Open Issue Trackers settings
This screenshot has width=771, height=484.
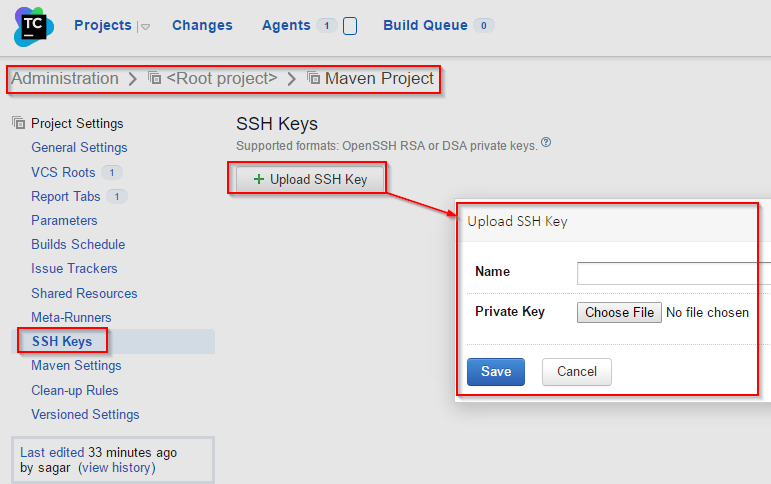pos(74,269)
